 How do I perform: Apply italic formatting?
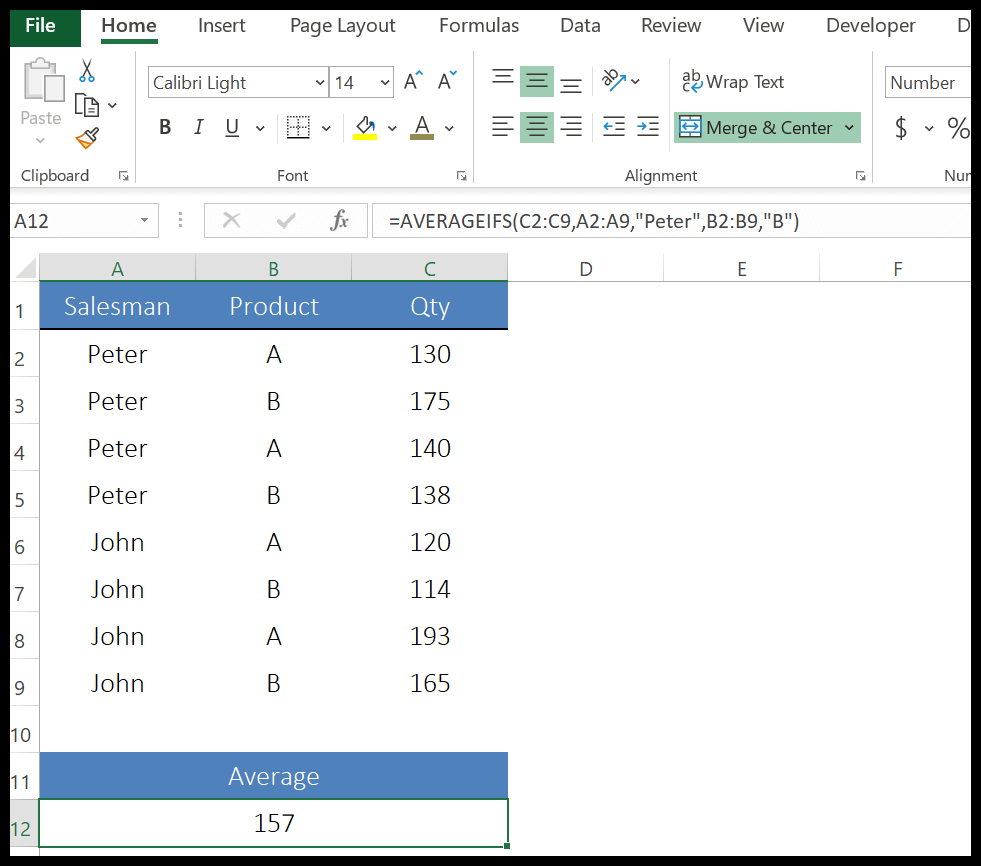[198, 127]
